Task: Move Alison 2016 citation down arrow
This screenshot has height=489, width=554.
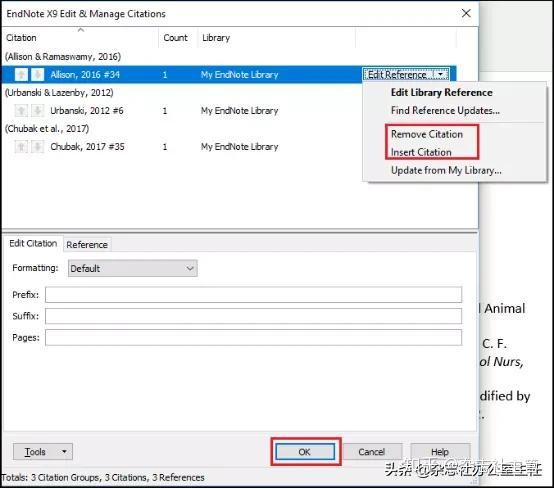Action: click(x=37, y=75)
